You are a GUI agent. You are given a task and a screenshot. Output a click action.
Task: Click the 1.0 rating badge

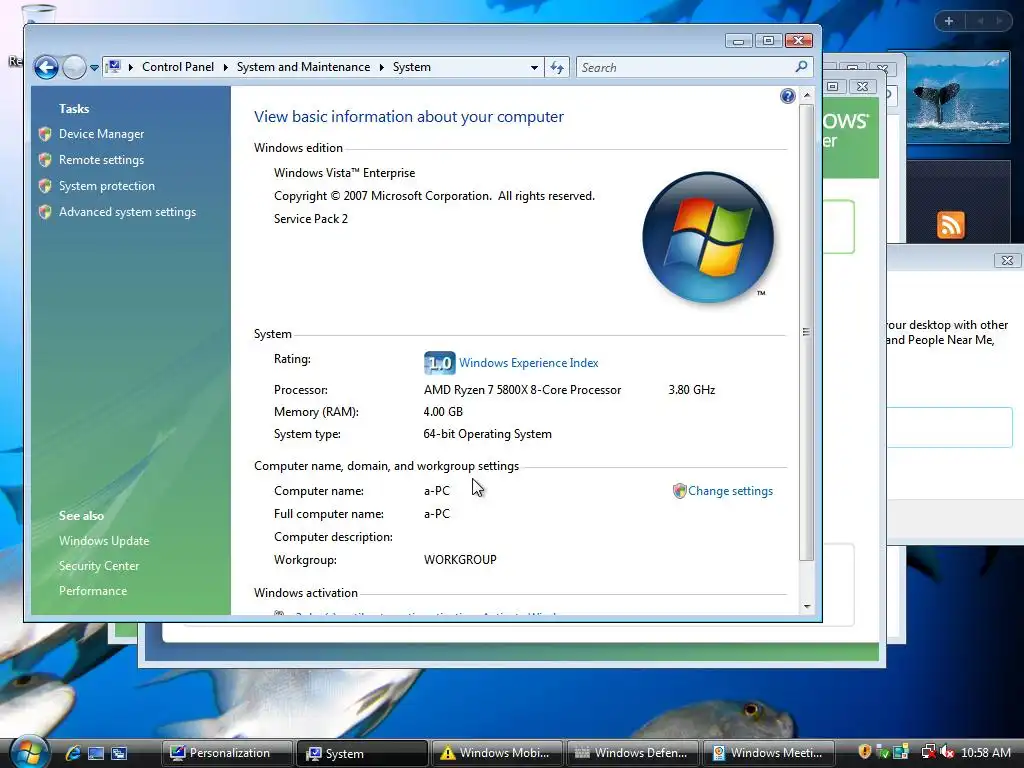coord(440,363)
